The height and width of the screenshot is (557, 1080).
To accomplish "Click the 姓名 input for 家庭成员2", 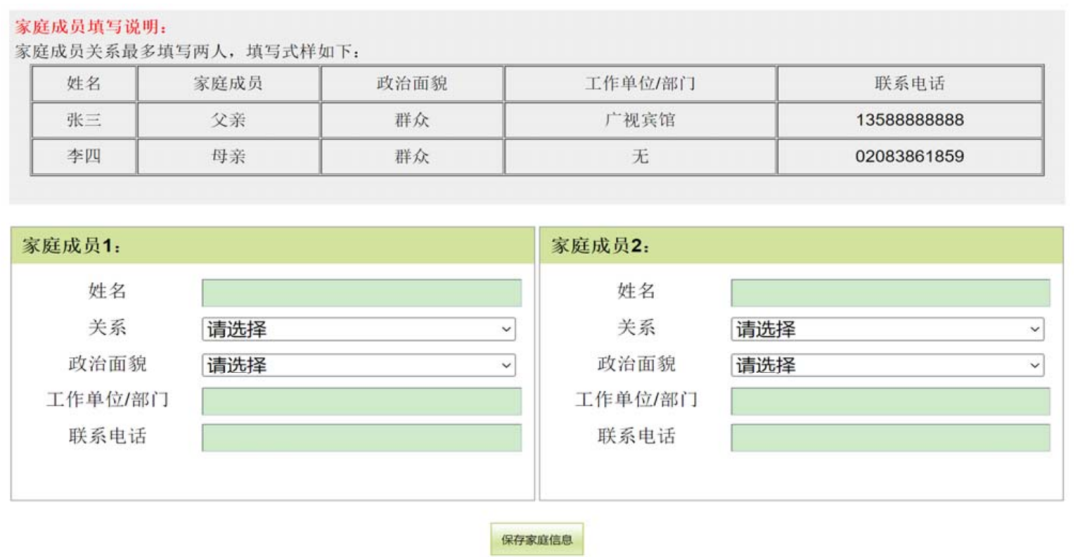I will point(891,293).
